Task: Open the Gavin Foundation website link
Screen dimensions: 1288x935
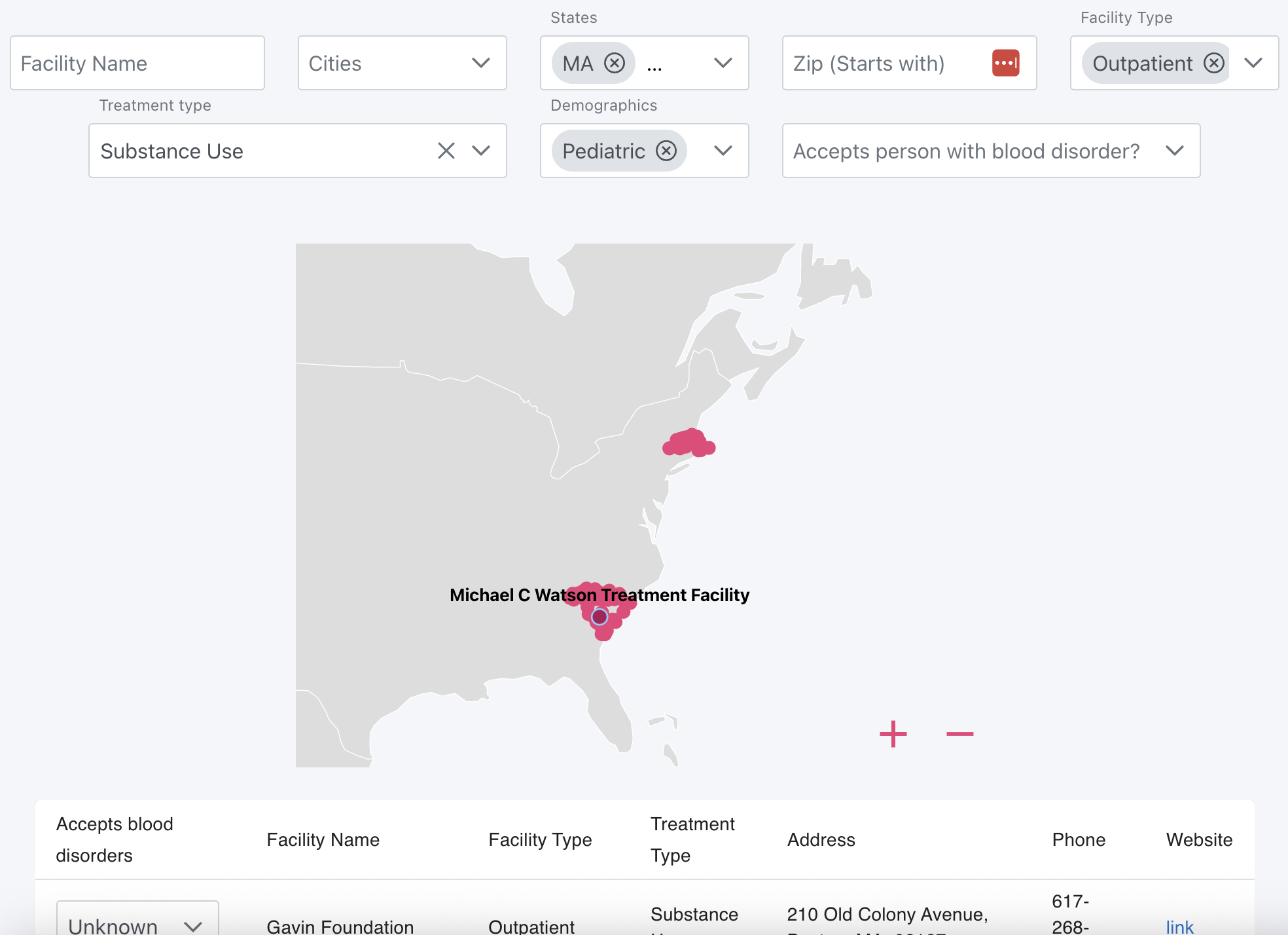Action: (1179, 926)
